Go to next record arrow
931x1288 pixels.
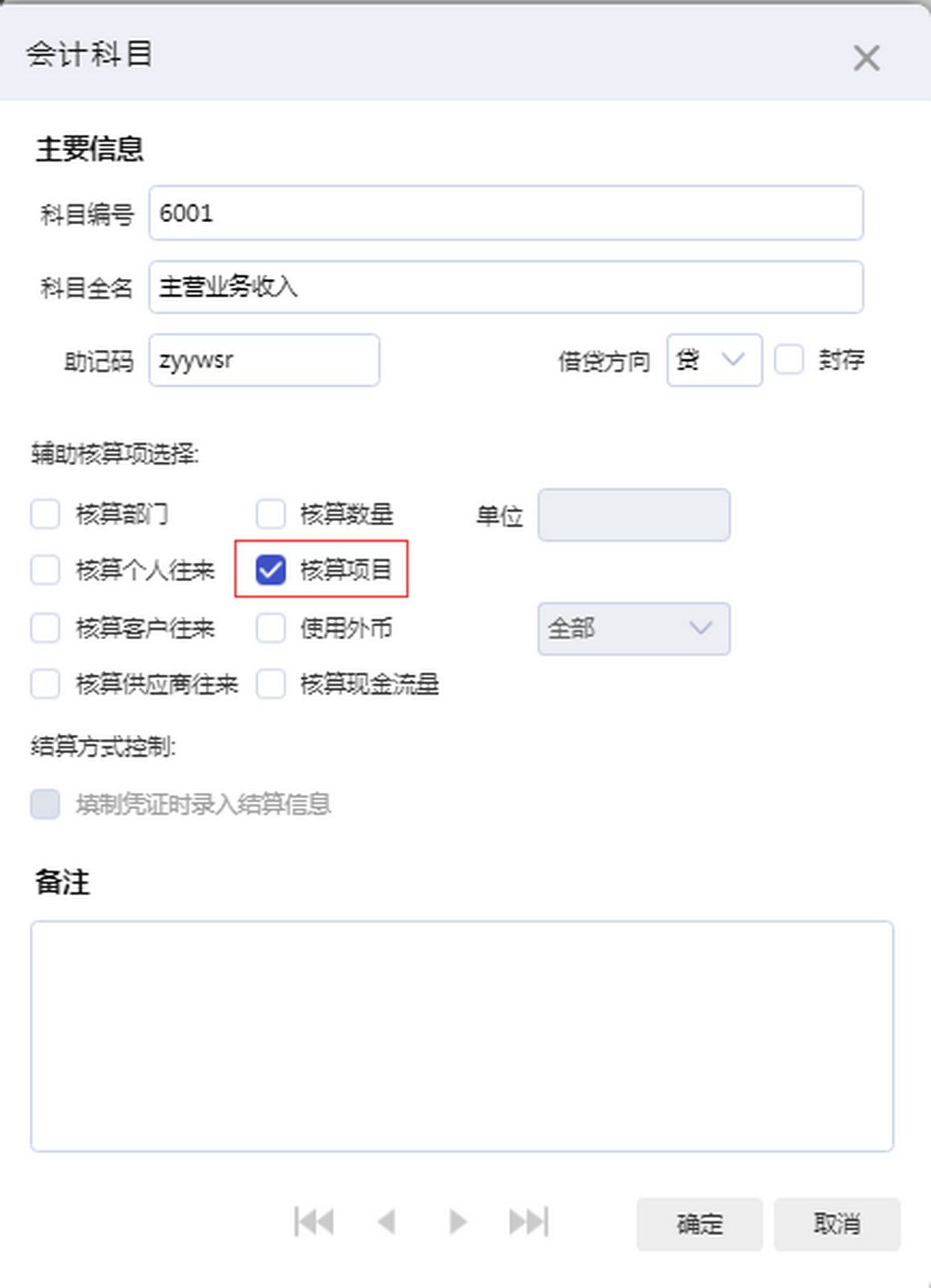pos(457,1222)
